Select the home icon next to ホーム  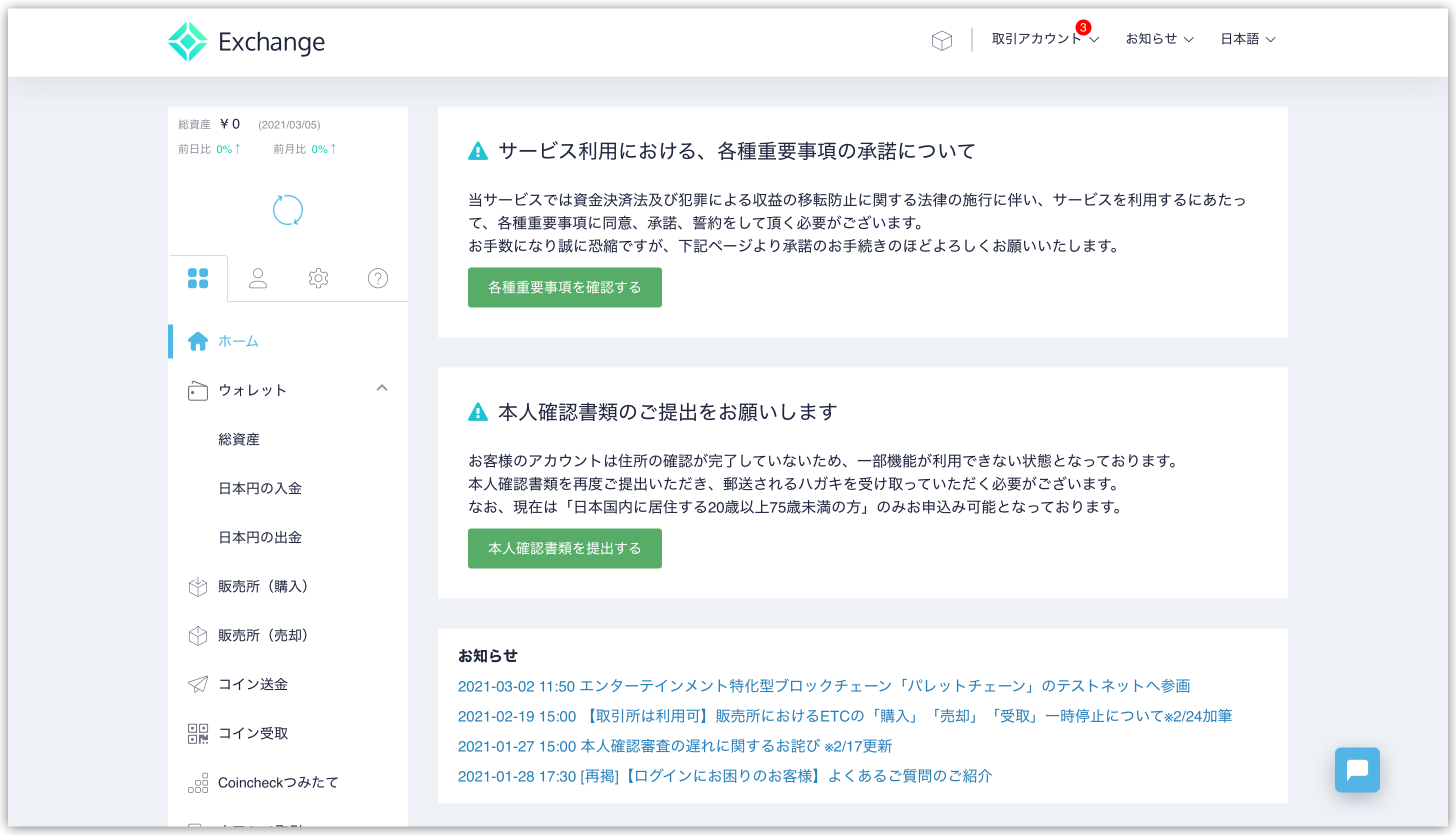tap(197, 340)
